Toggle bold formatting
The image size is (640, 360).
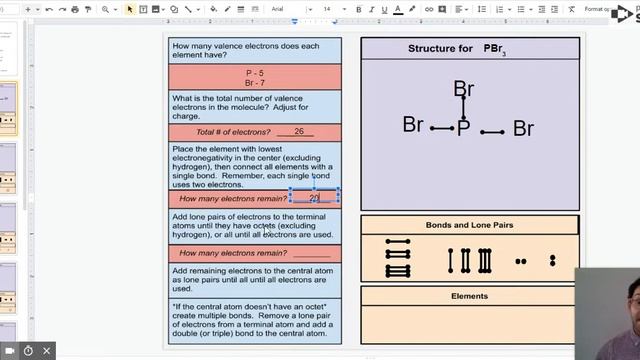(358, 9)
